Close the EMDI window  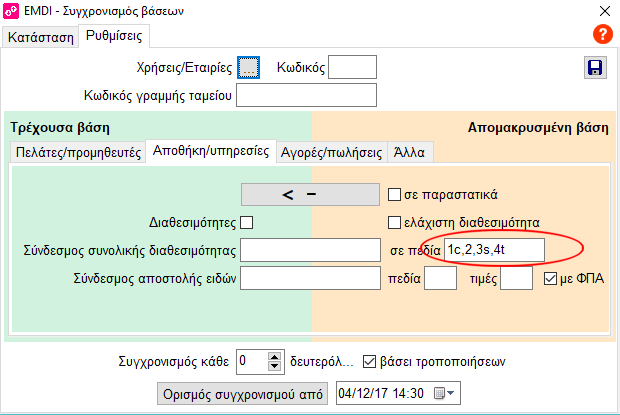click(x=605, y=11)
